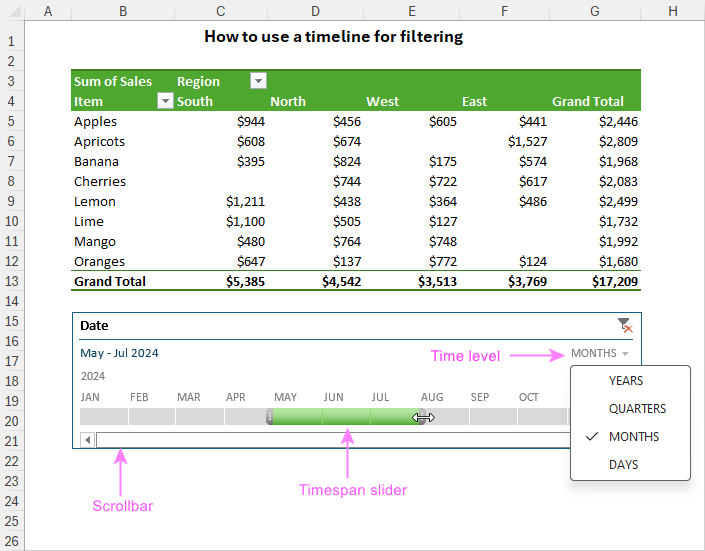
Task: Select OCT tile in timeline
Action: [542, 417]
